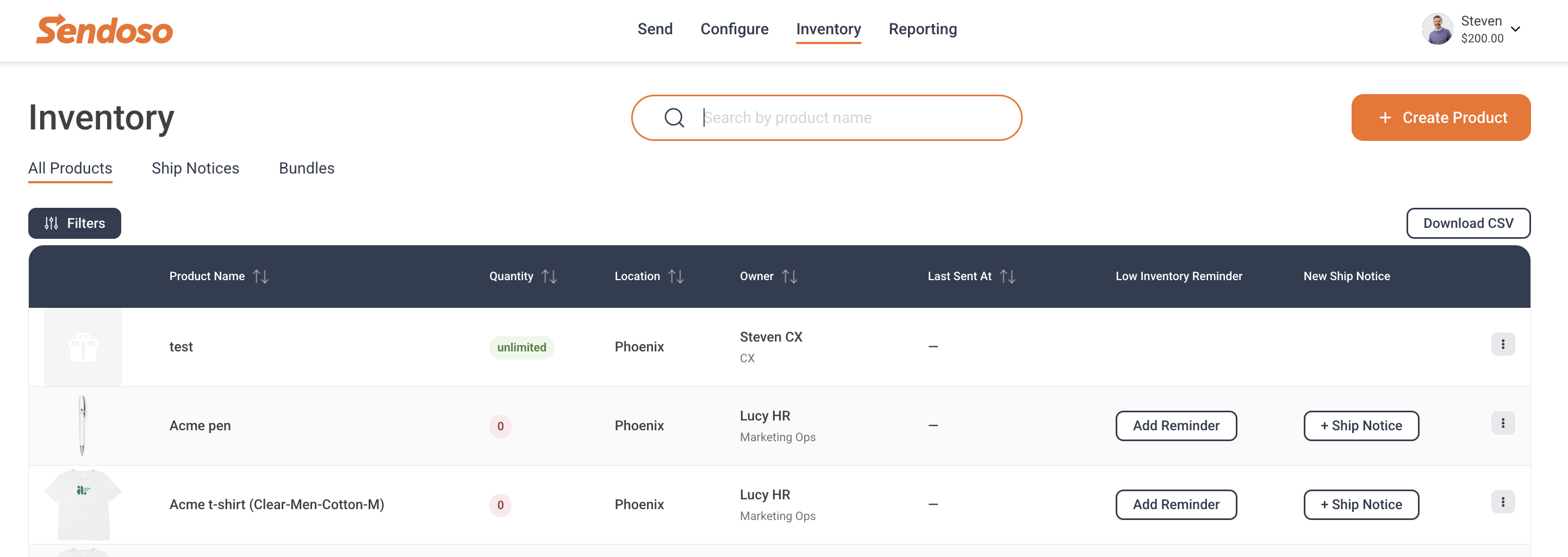Click the $200.00 balance
This screenshot has height=557, width=1568.
tap(1482, 39)
